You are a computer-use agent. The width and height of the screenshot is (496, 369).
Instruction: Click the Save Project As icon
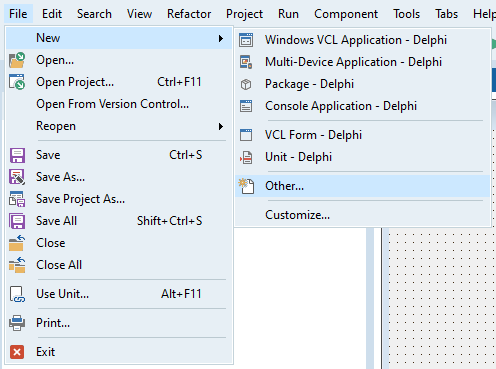(17, 199)
